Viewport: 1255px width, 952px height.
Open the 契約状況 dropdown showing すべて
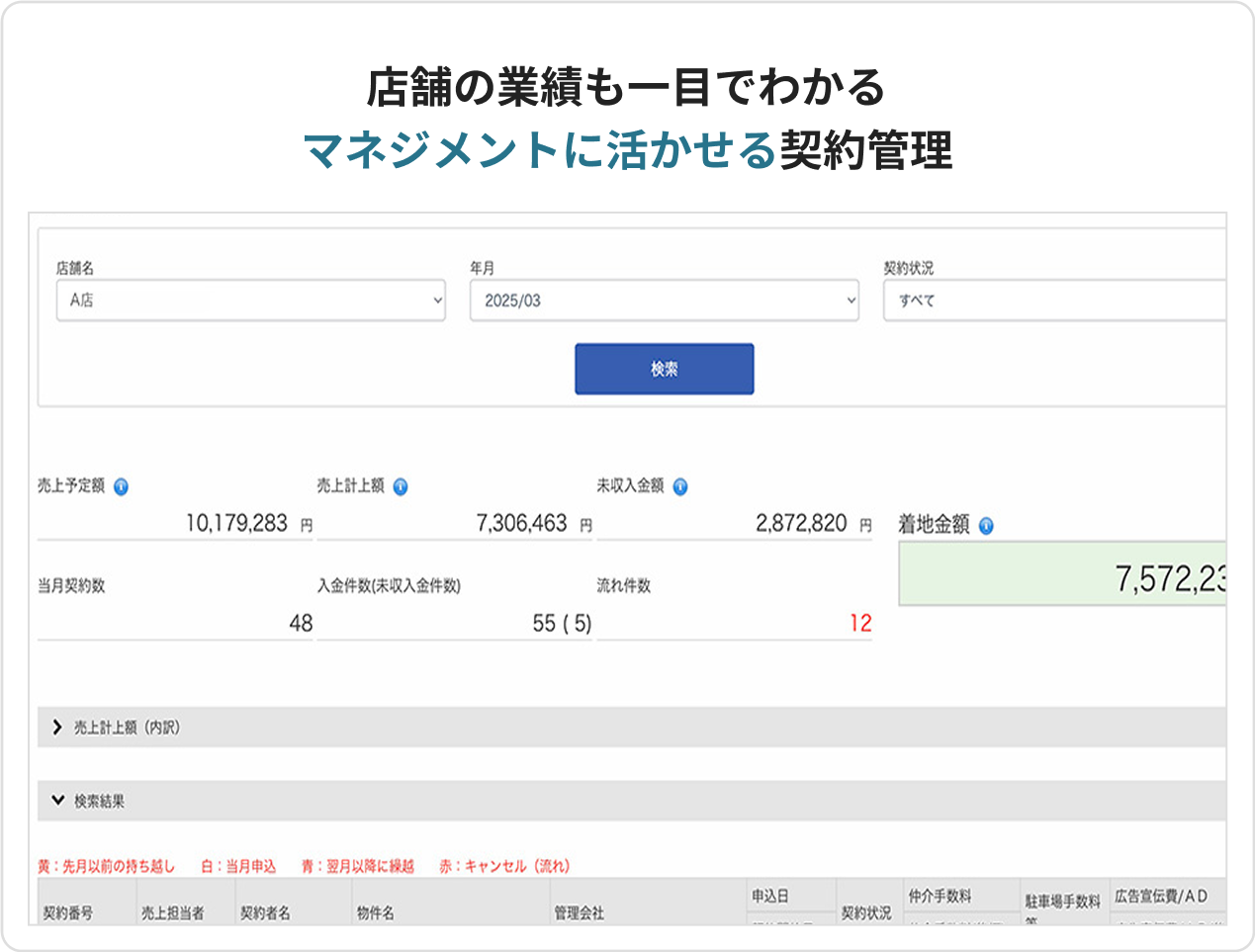click(1054, 301)
